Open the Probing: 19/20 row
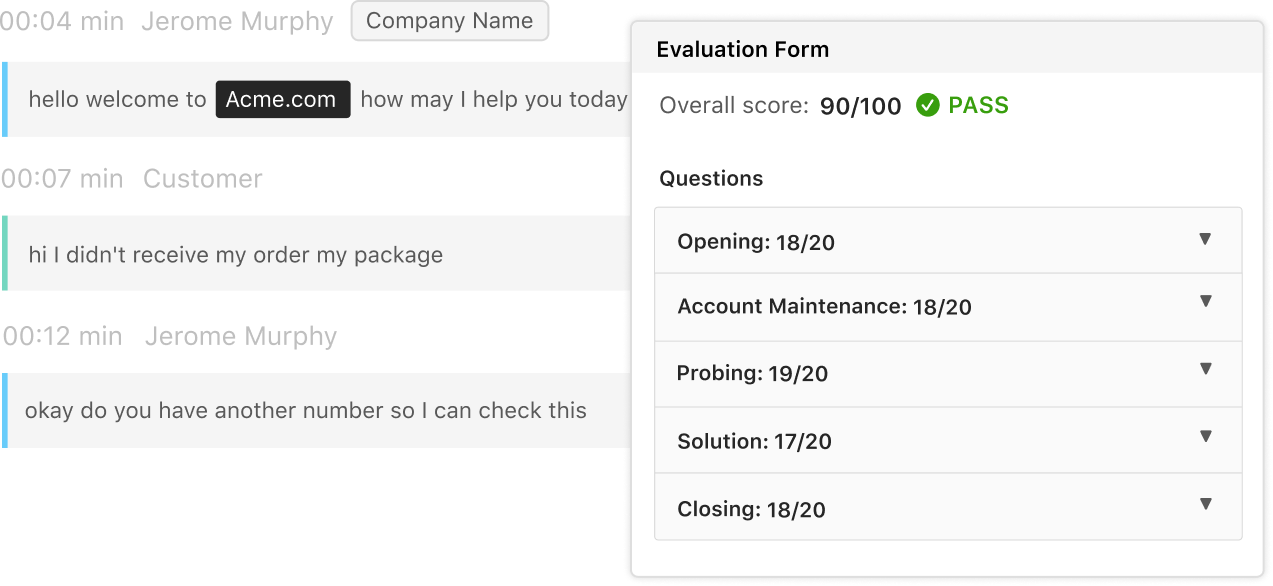The height and width of the screenshot is (586, 1273). point(948,374)
